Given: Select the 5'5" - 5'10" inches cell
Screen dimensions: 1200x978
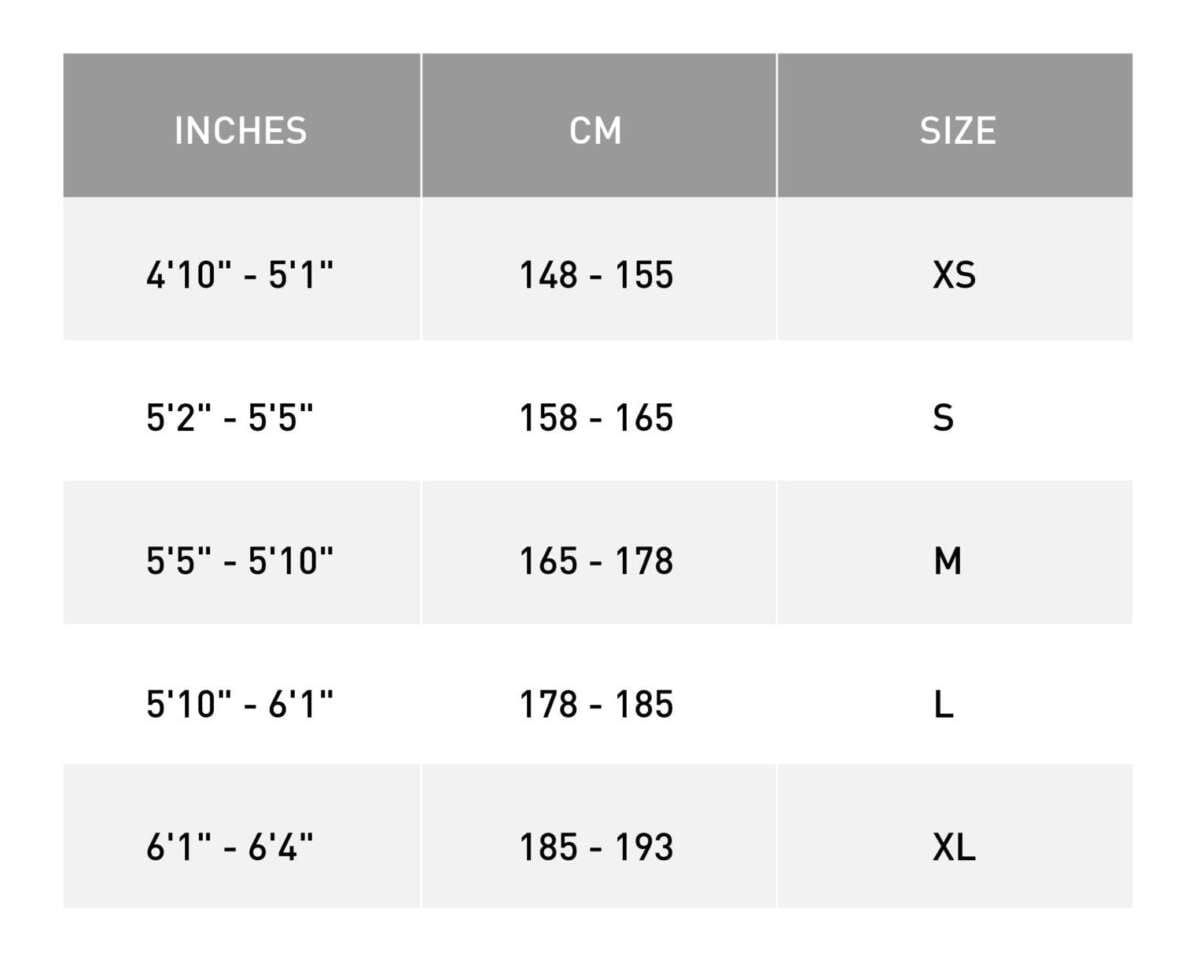Looking at the screenshot, I should [x=240, y=561].
